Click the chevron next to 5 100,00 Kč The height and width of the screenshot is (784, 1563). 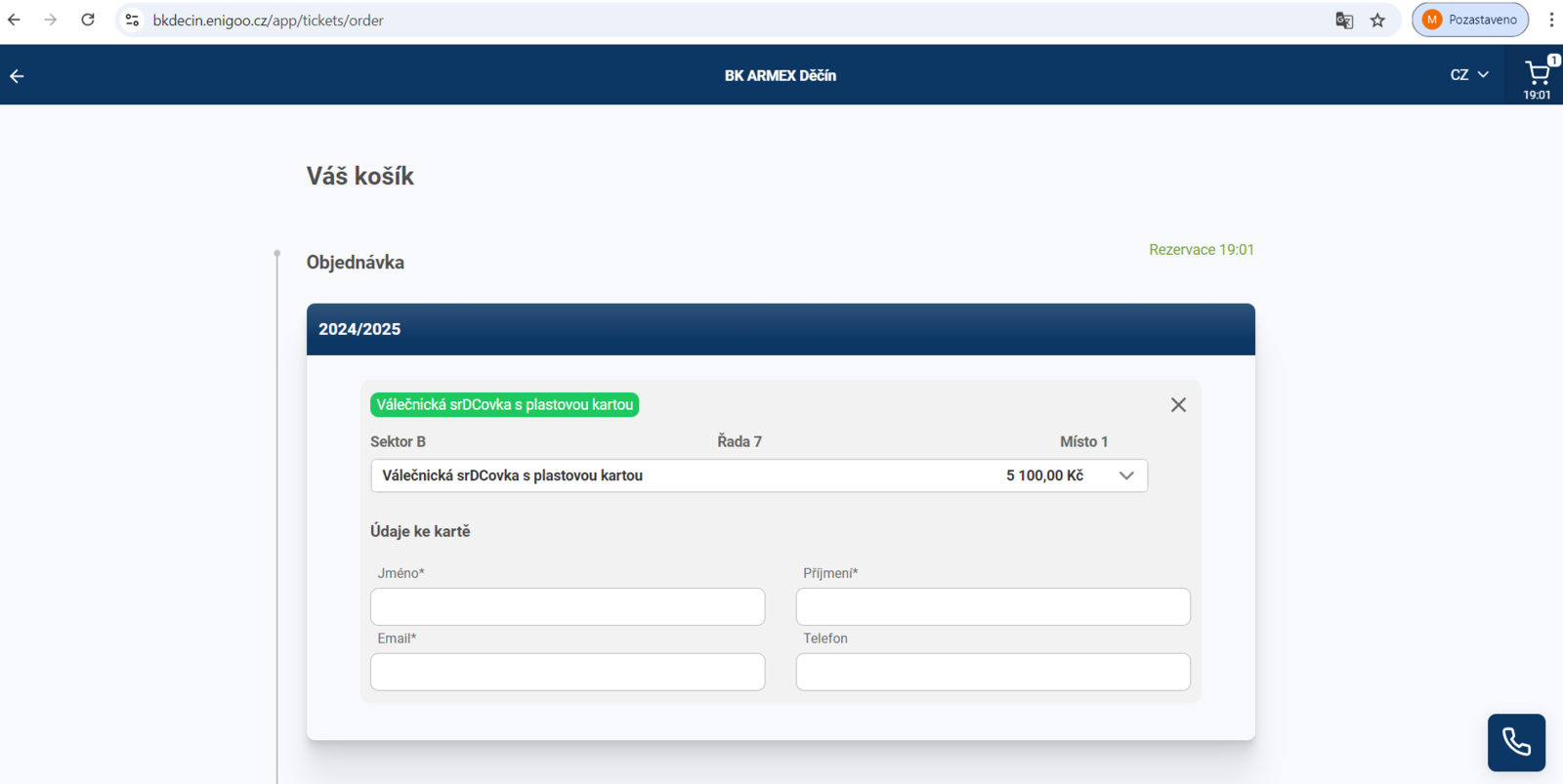point(1126,475)
